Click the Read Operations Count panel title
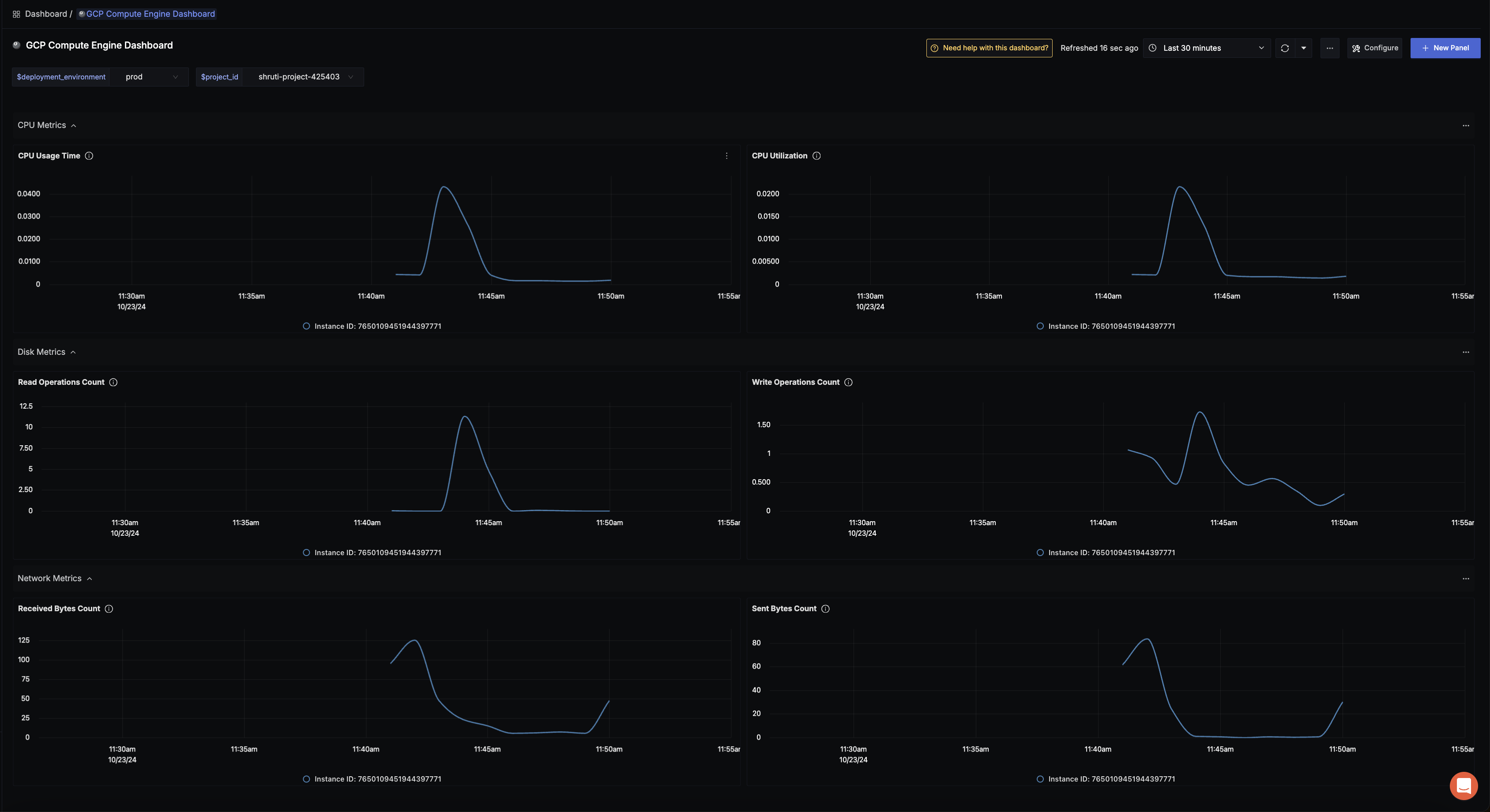The height and width of the screenshot is (812, 1490). pos(61,382)
